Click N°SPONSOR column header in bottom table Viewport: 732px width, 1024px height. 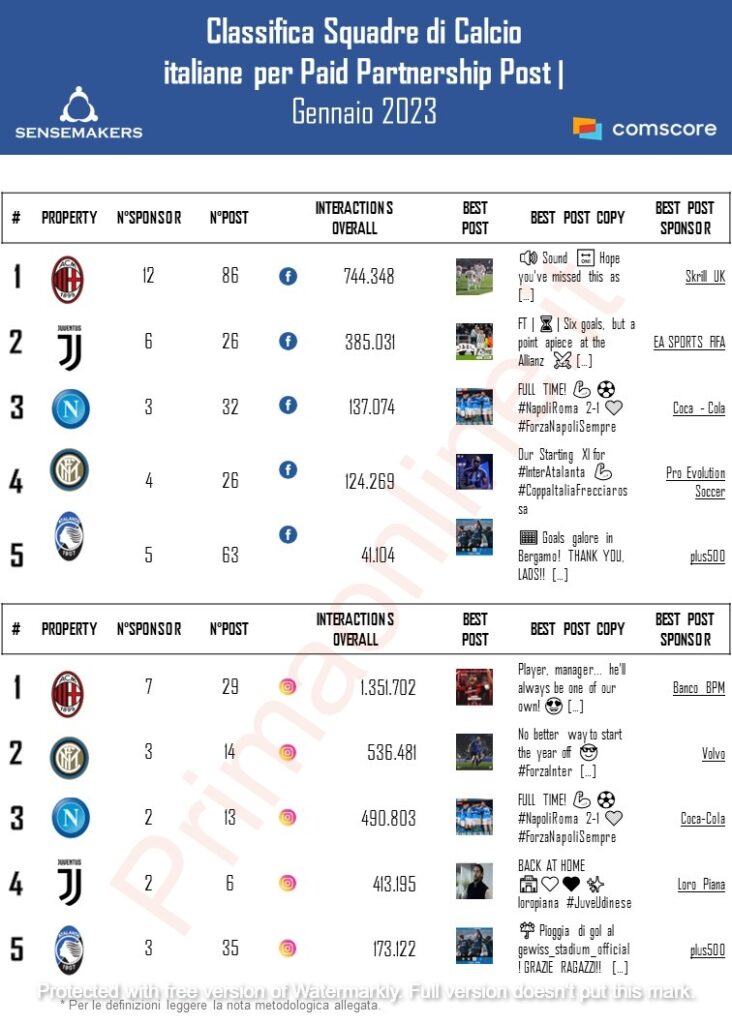tap(149, 629)
